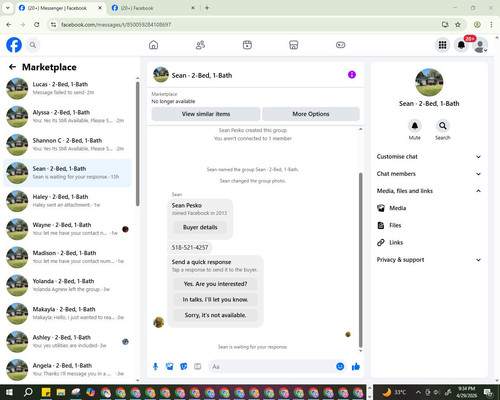Image resolution: width=500 pixels, height=400 pixels.
Task: Open the Gaming icon in top navigation
Action: (340, 45)
